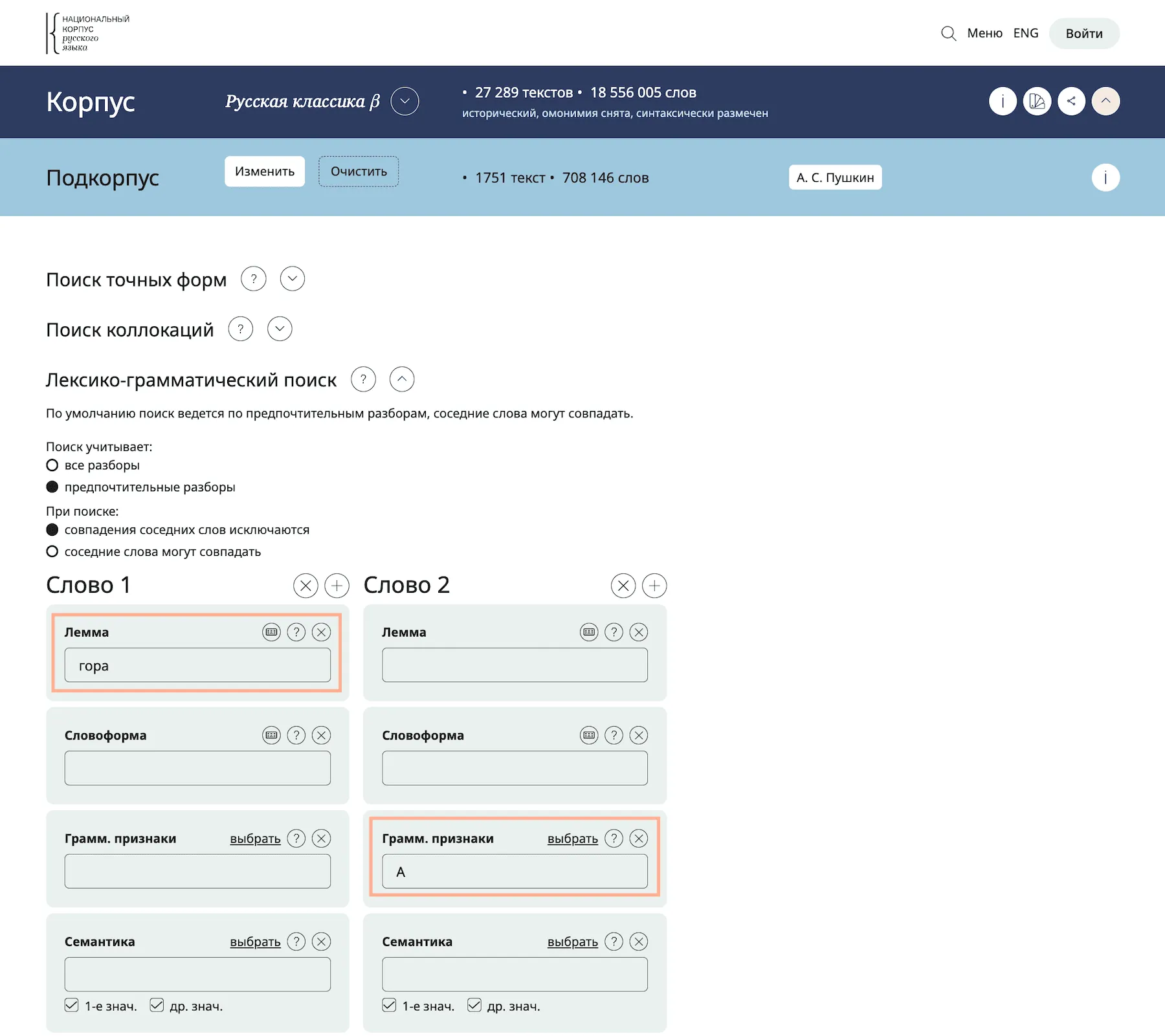This screenshot has height=1036, width=1165.
Task: Open corpus selector dropdown next to Русская классика
Action: point(405,101)
